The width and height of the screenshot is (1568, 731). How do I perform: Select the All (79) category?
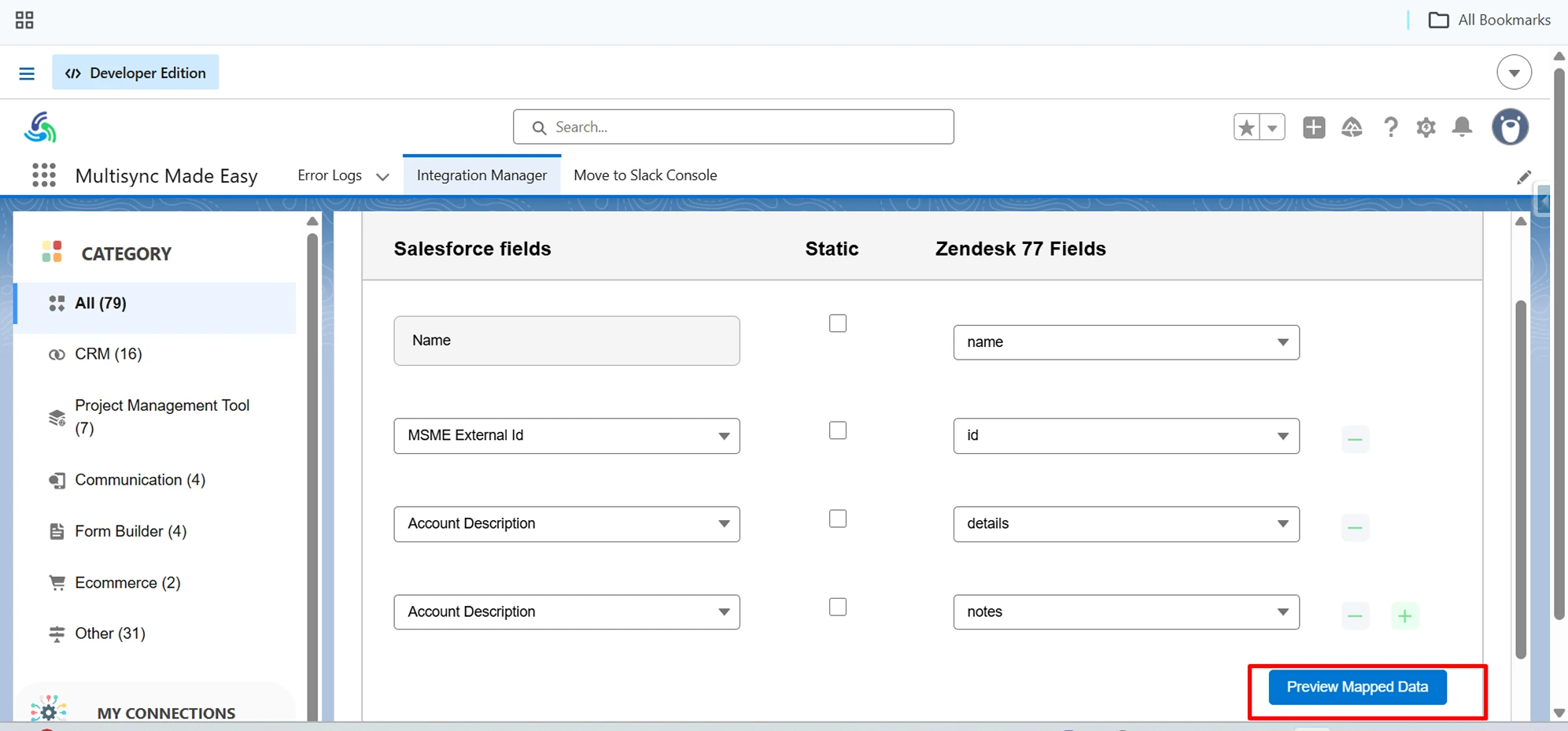(x=155, y=304)
